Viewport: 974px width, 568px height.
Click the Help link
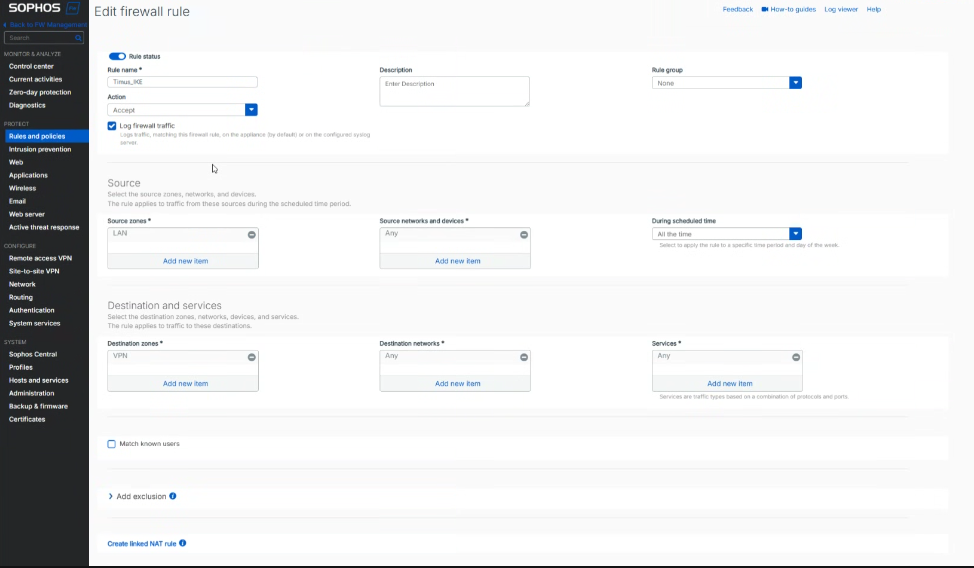(873, 9)
